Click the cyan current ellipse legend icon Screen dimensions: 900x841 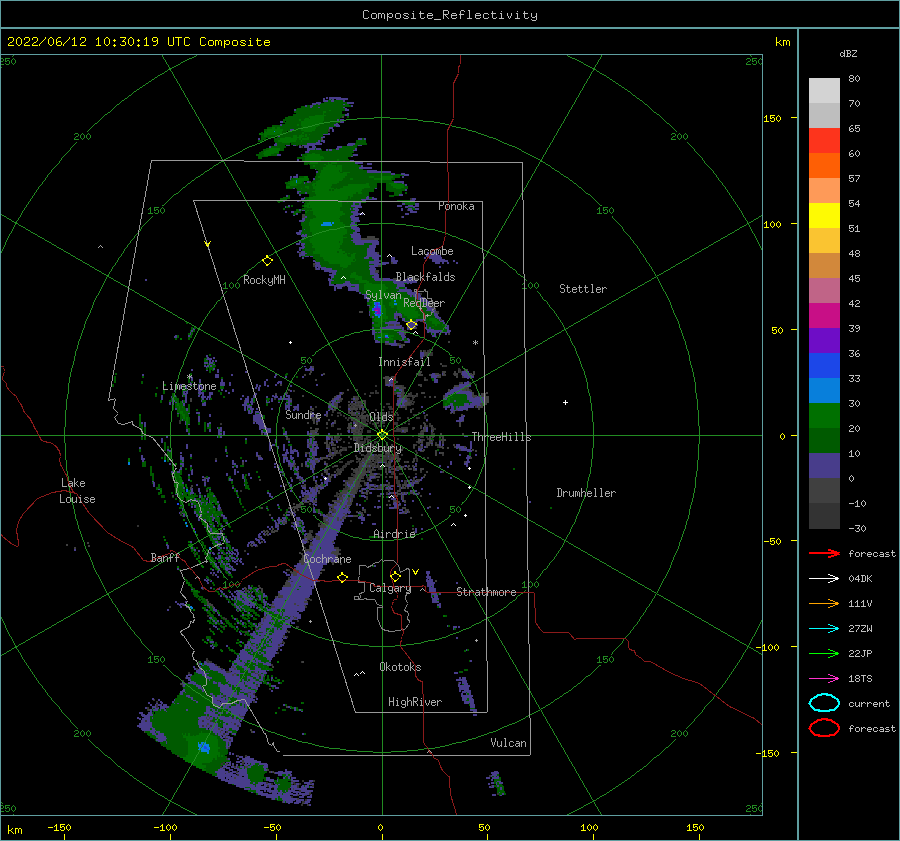pos(824,703)
